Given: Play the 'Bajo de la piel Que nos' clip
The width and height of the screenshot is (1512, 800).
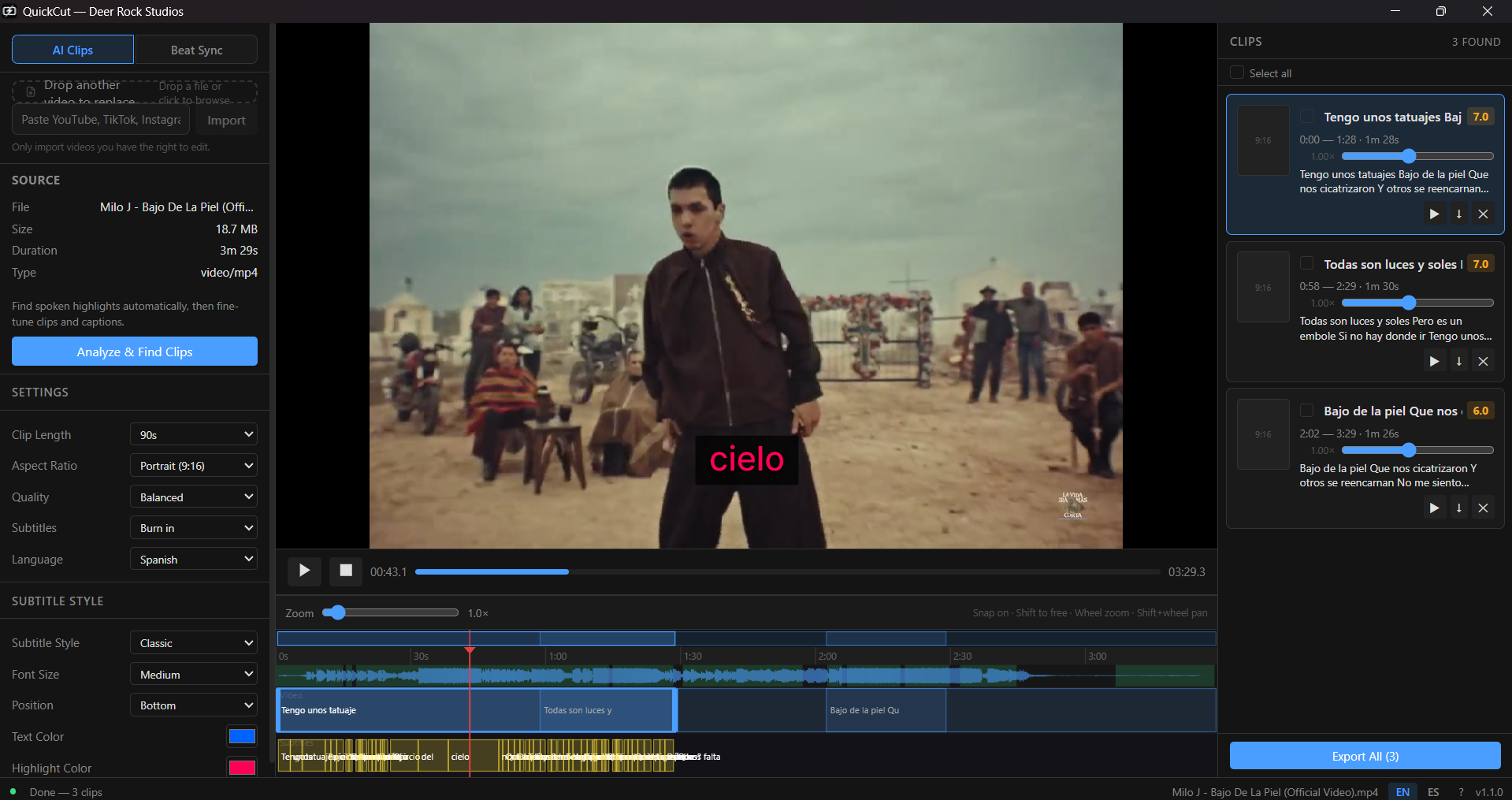Looking at the screenshot, I should [x=1434, y=508].
